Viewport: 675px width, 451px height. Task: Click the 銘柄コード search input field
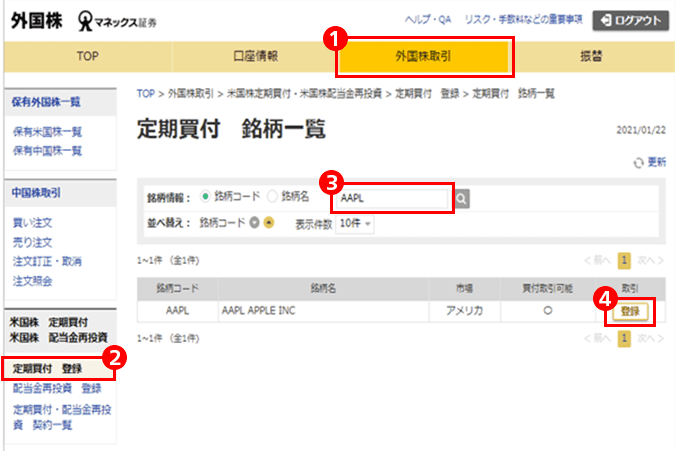point(392,198)
